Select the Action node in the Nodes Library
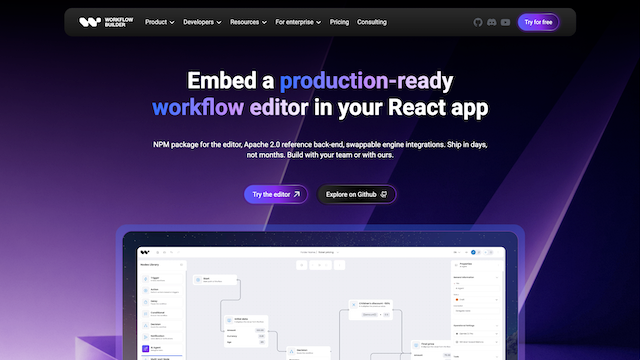The width and height of the screenshot is (640, 360). (x=162, y=291)
